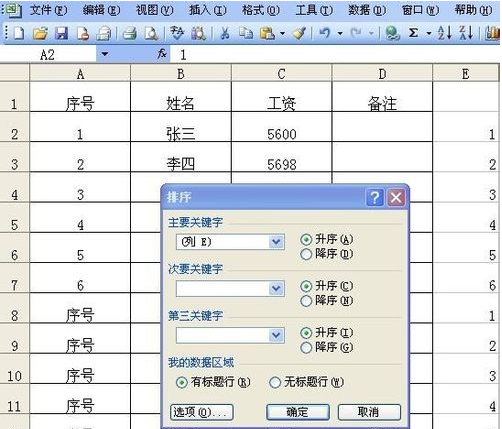Select column C header
This screenshot has height=429, width=502.
point(281,73)
